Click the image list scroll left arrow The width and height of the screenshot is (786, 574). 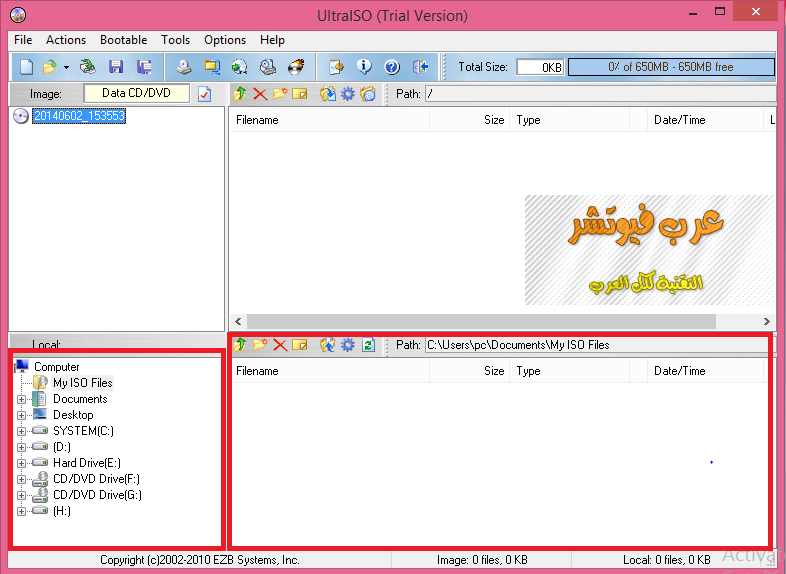point(238,321)
